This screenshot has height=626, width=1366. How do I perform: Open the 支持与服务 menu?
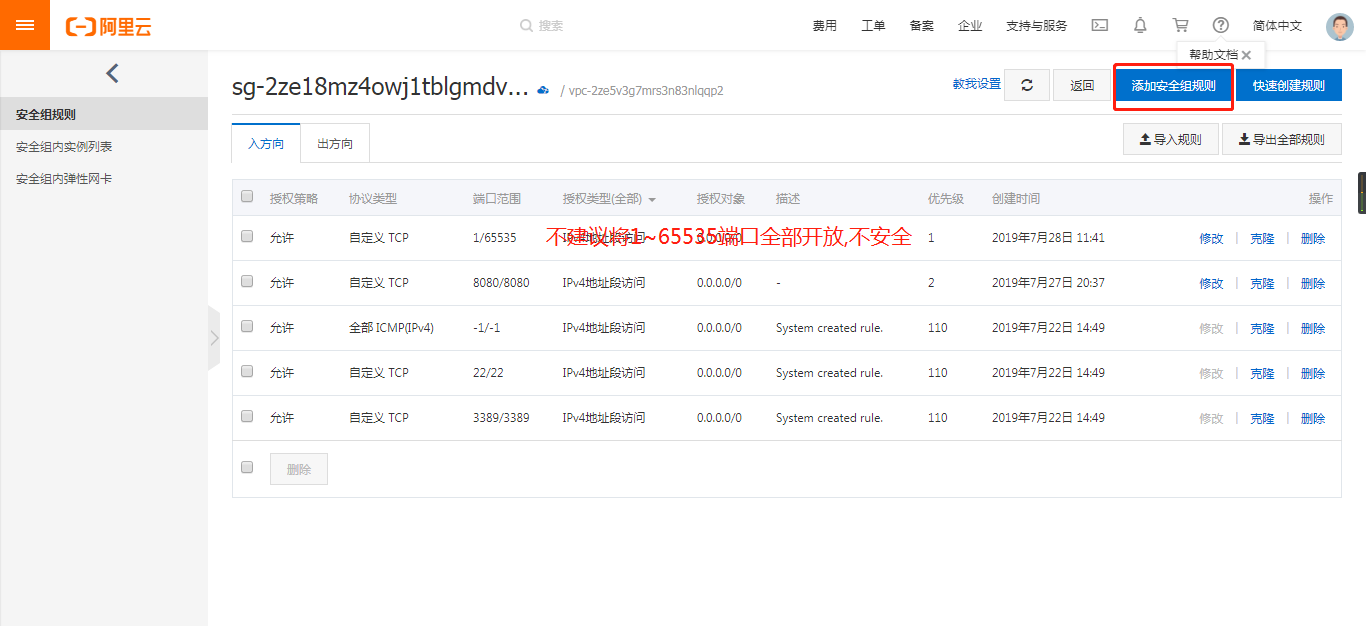1036,26
